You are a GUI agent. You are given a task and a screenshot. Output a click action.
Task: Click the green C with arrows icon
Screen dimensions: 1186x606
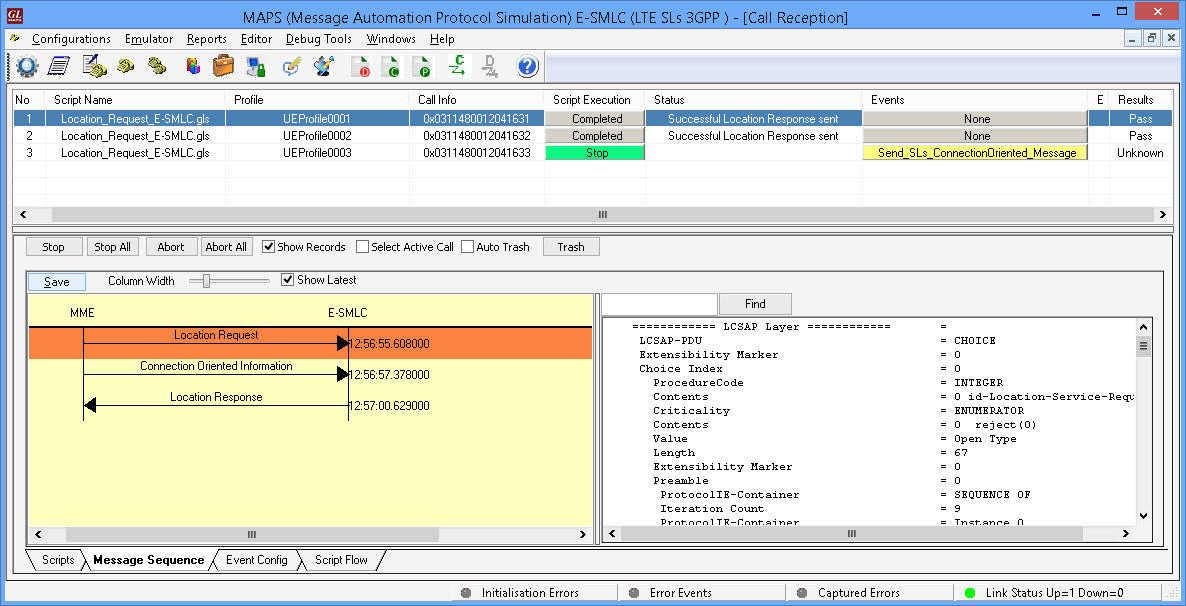point(458,66)
